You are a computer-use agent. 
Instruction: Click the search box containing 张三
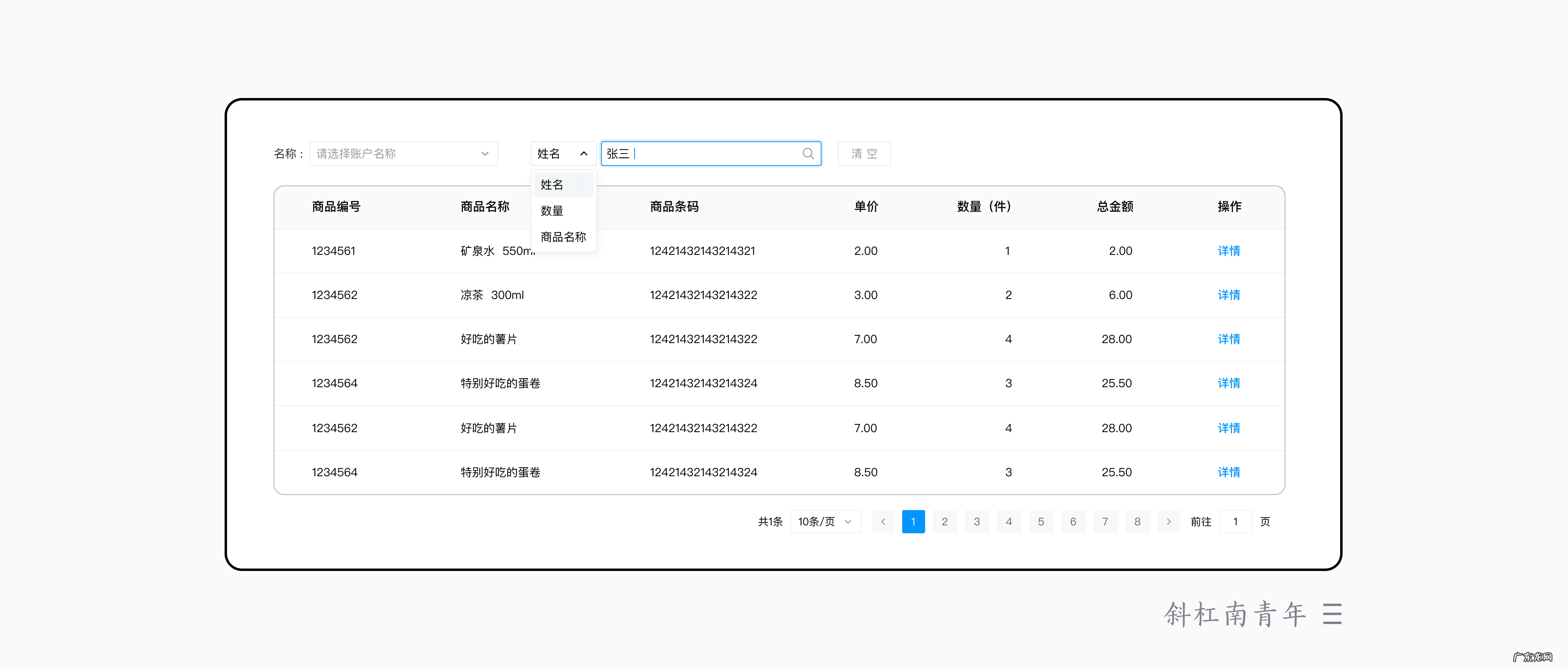point(700,154)
